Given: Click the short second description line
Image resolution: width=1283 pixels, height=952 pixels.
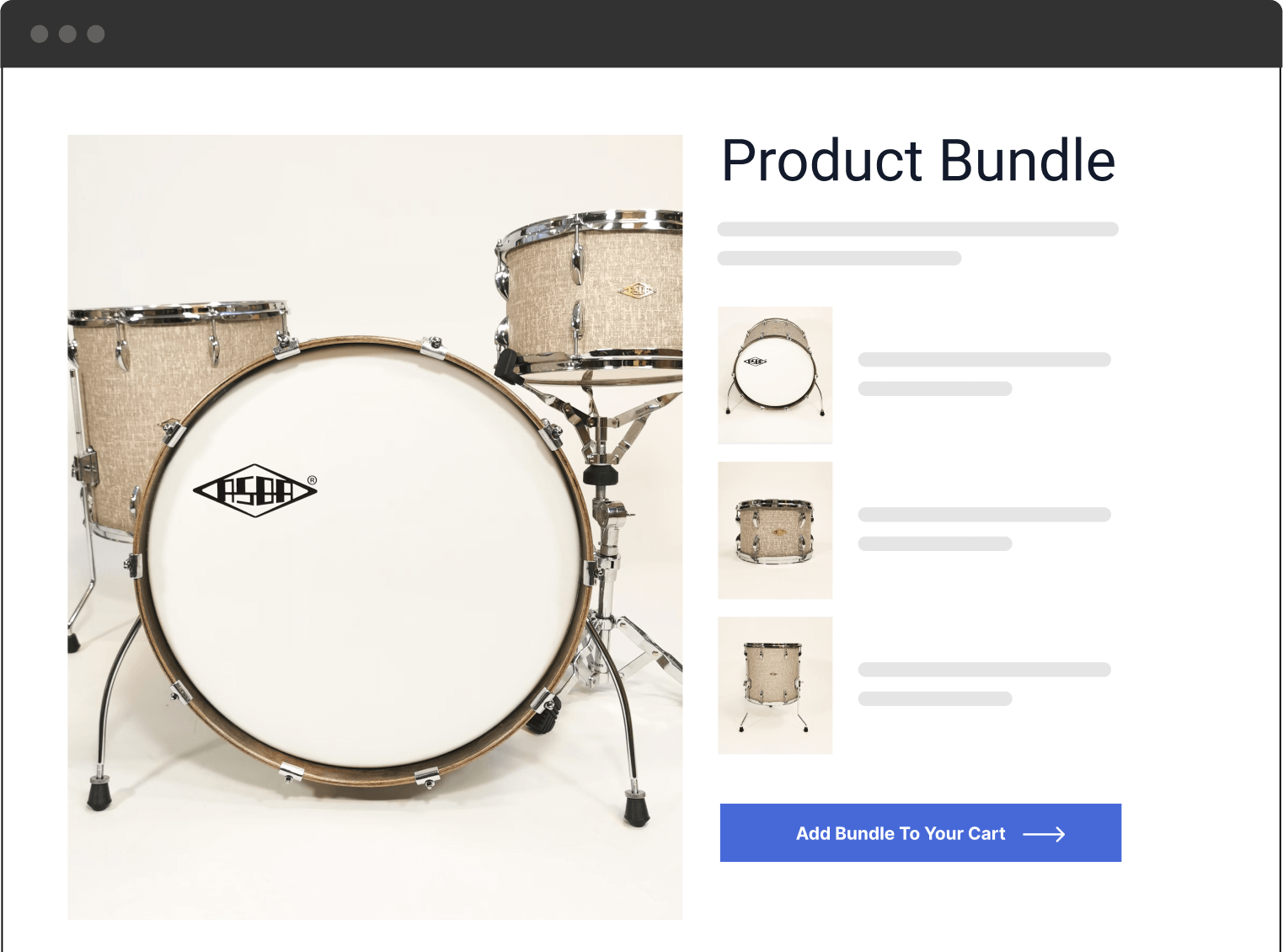Looking at the screenshot, I should tap(839, 259).
